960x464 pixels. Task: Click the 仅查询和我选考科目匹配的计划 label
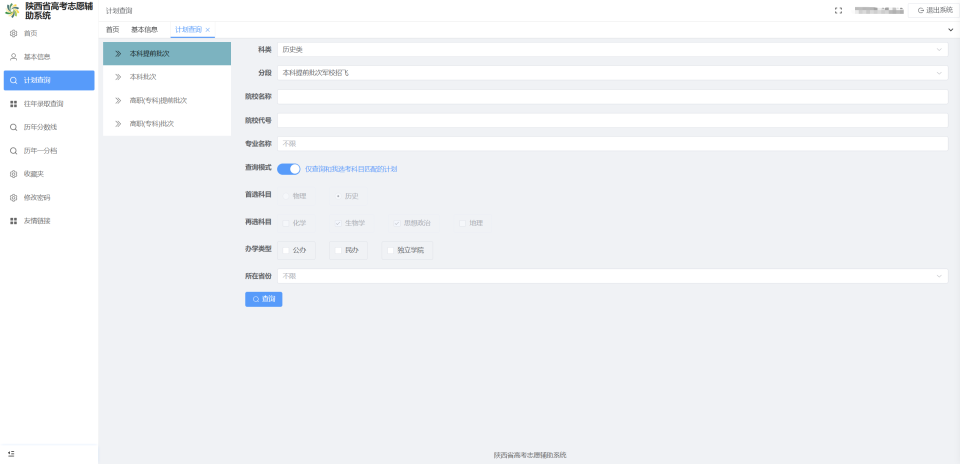[x=351, y=169]
